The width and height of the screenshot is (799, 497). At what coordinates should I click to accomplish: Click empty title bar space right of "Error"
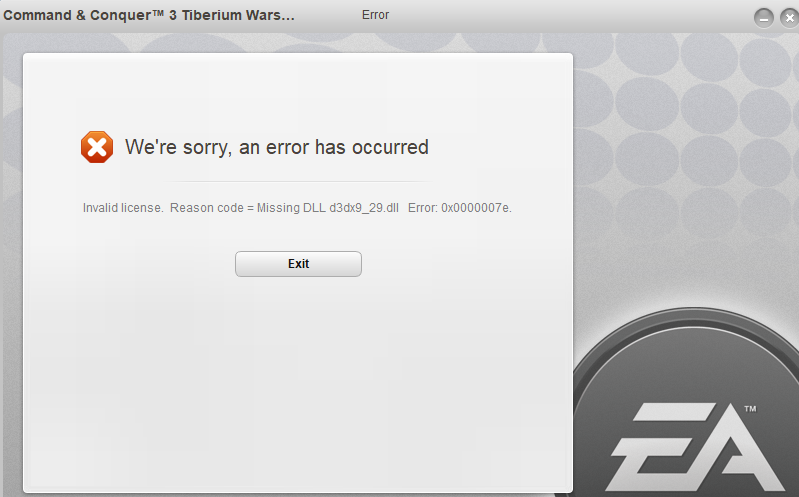tap(561, 15)
